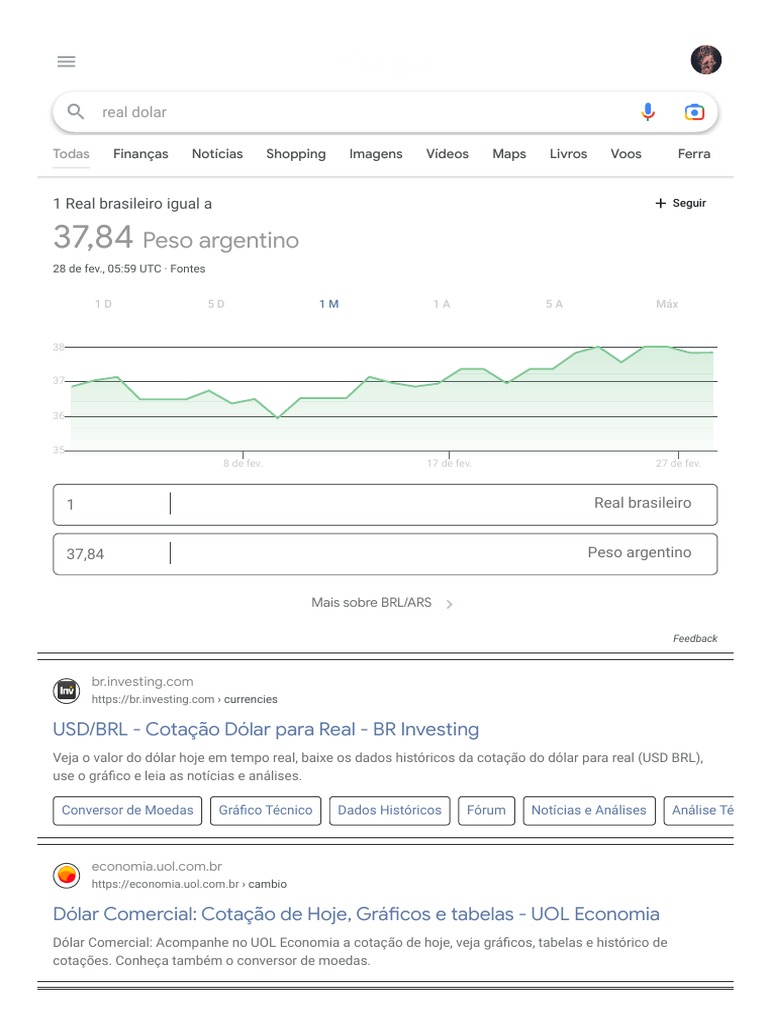Expand Mais sobre BRL/ARS chevron

pyautogui.click(x=449, y=604)
